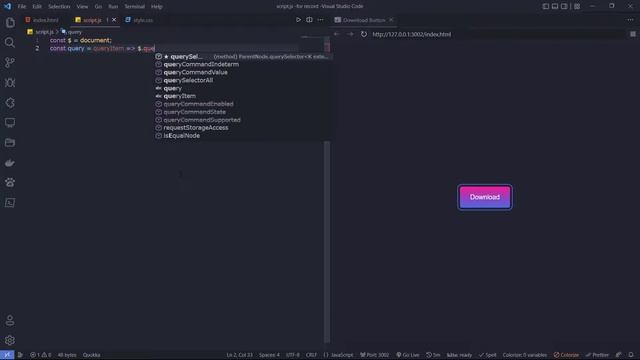The height and width of the screenshot is (360, 640).
Task: Open errors and warnings in status bar
Action: coord(40,355)
